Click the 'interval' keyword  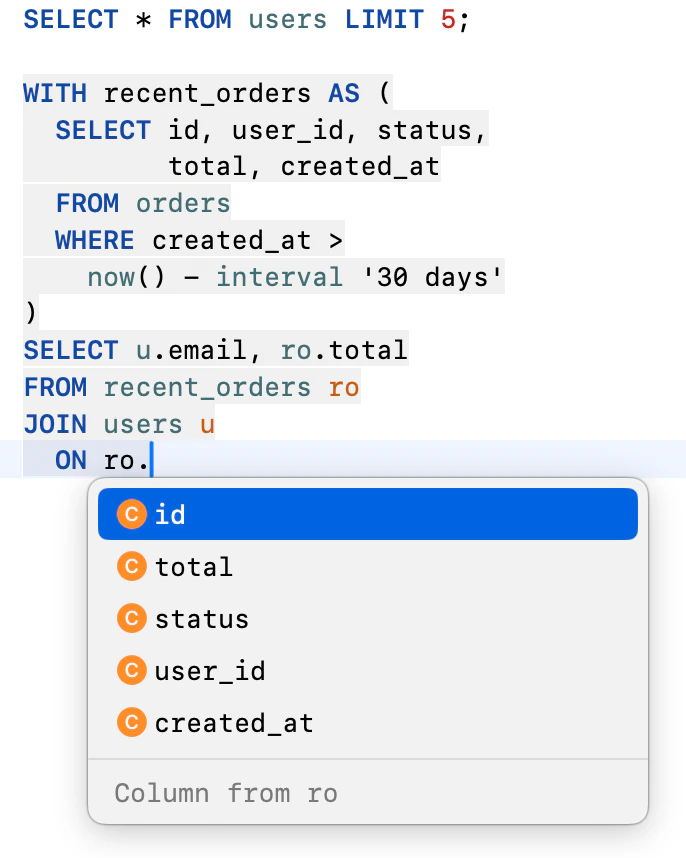(x=280, y=277)
